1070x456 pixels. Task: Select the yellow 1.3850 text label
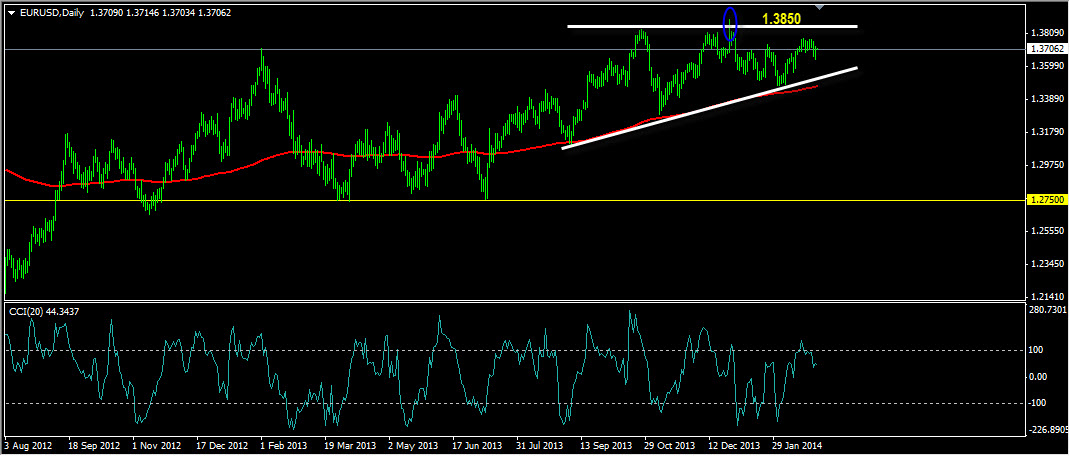point(782,20)
